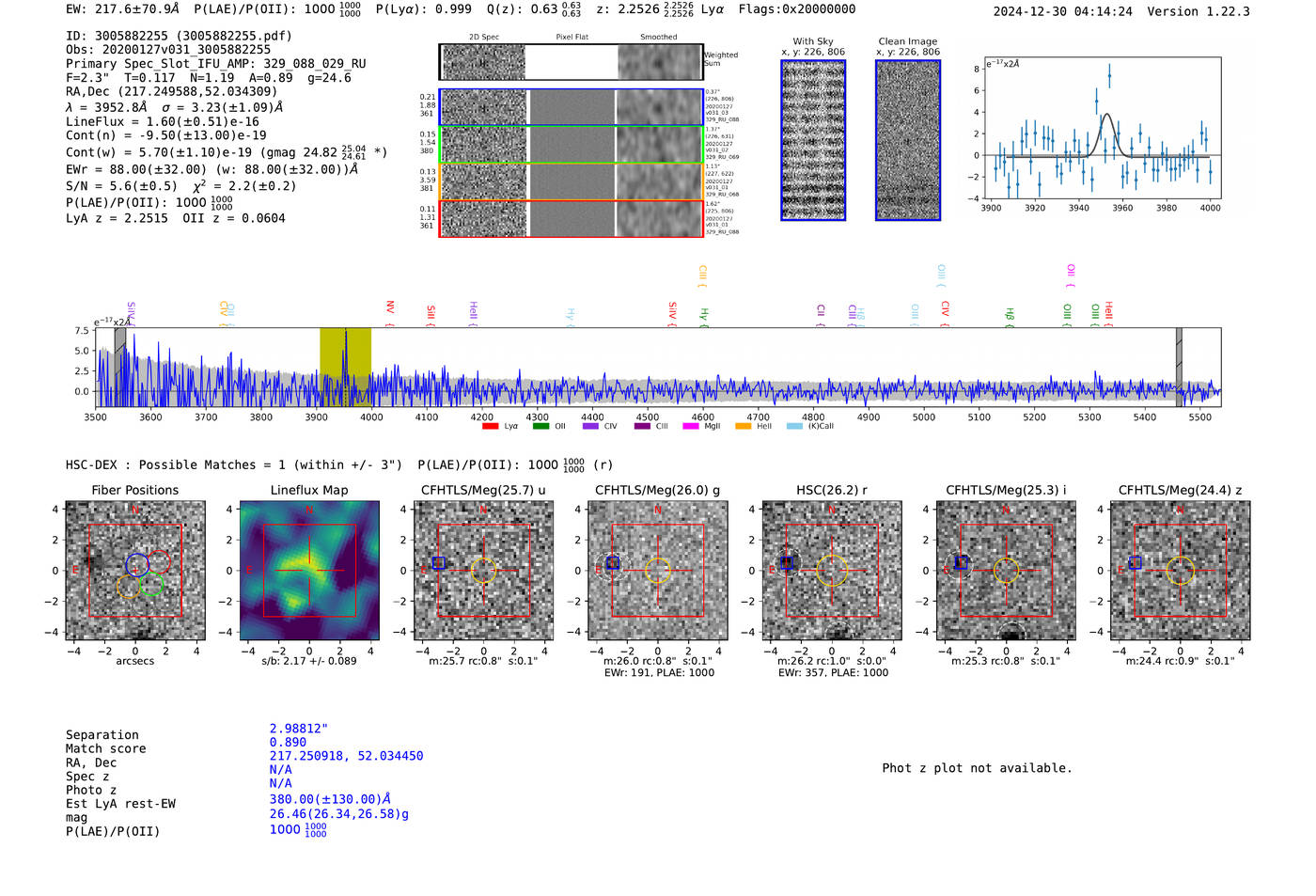Screen dimensions: 1316x896
Task: Click the Match score value 0.890
Action: [288, 743]
